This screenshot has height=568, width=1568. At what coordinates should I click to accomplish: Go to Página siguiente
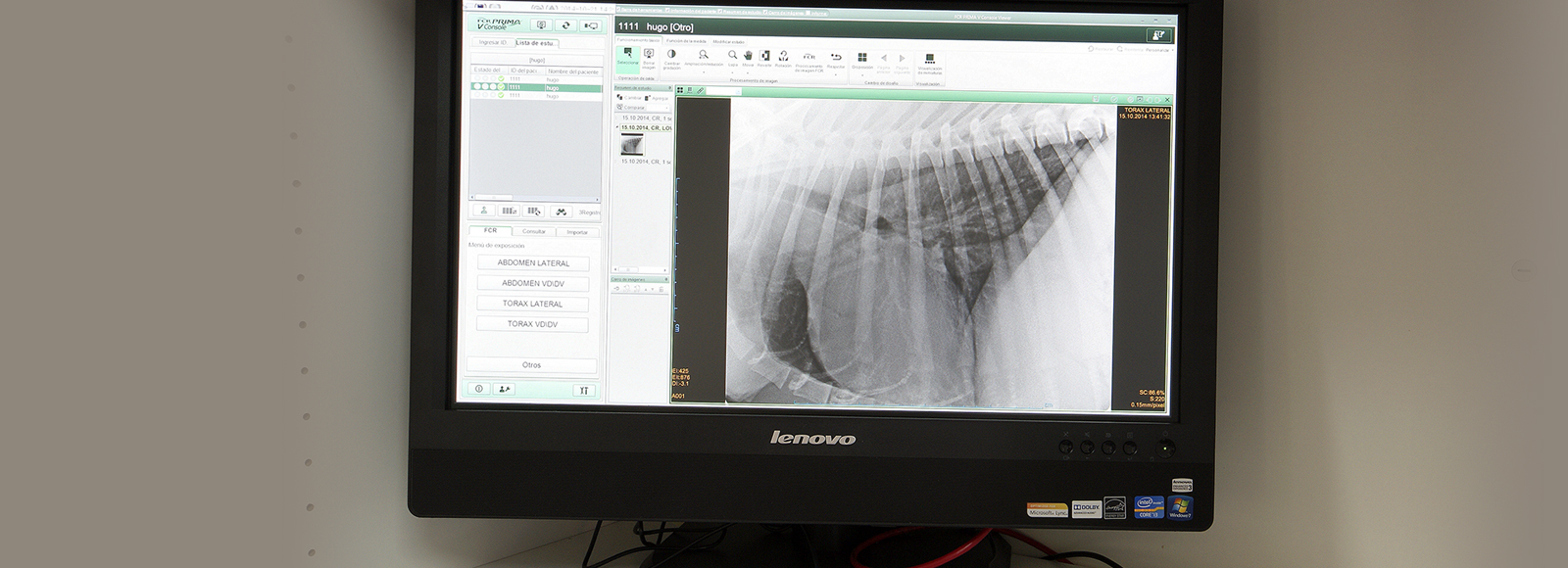coord(903,62)
